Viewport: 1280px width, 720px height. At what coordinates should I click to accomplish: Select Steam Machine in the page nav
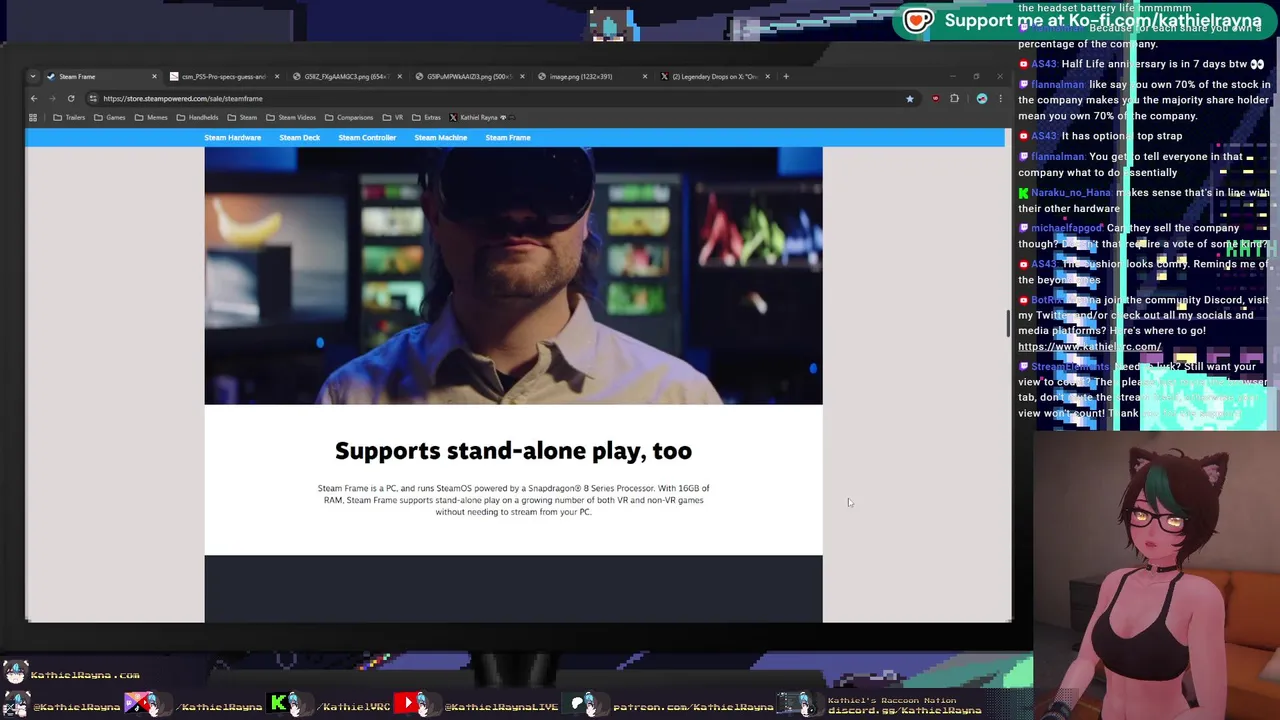point(441,137)
